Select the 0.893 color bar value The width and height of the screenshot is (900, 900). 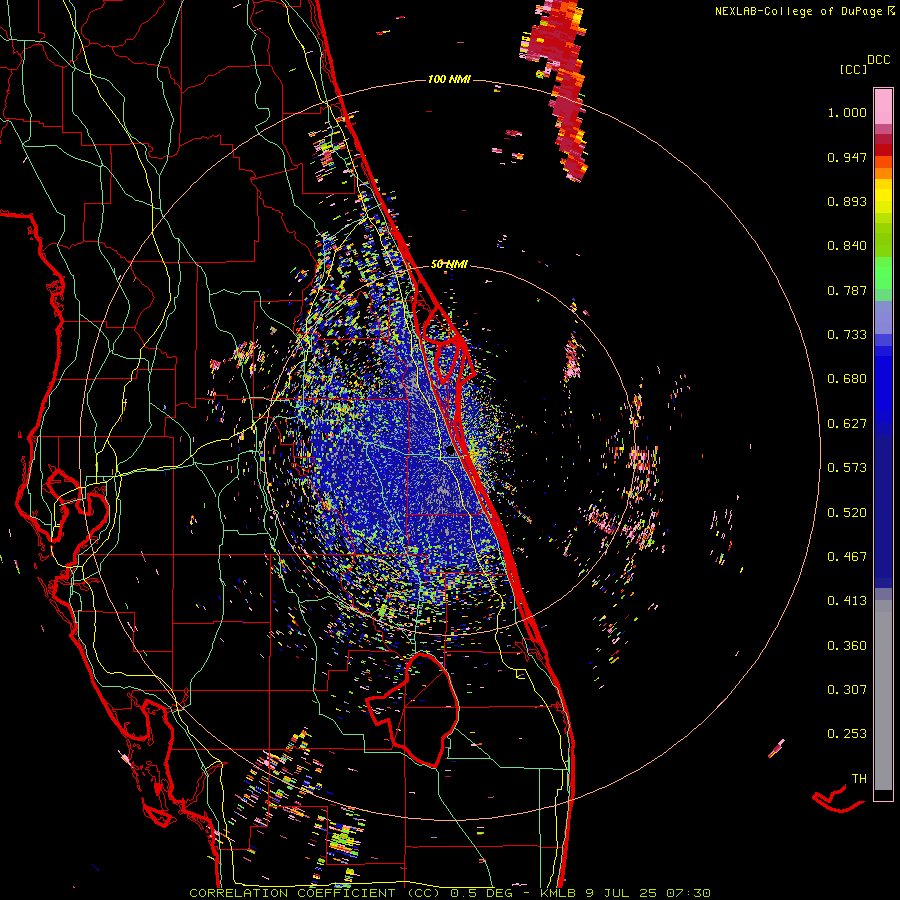click(847, 201)
